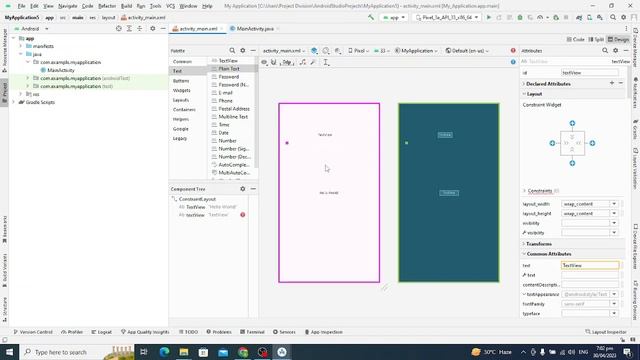The width and height of the screenshot is (640, 360).
Task: Expand the Transforms section
Action: tap(524, 244)
